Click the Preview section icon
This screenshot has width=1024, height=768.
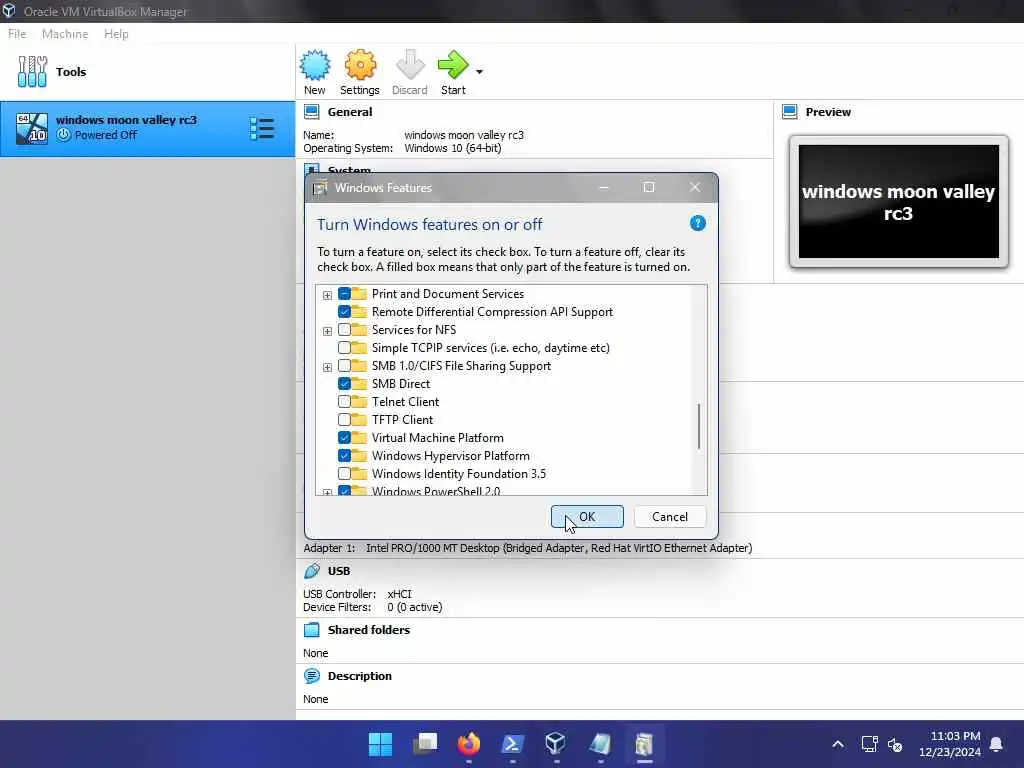790,112
